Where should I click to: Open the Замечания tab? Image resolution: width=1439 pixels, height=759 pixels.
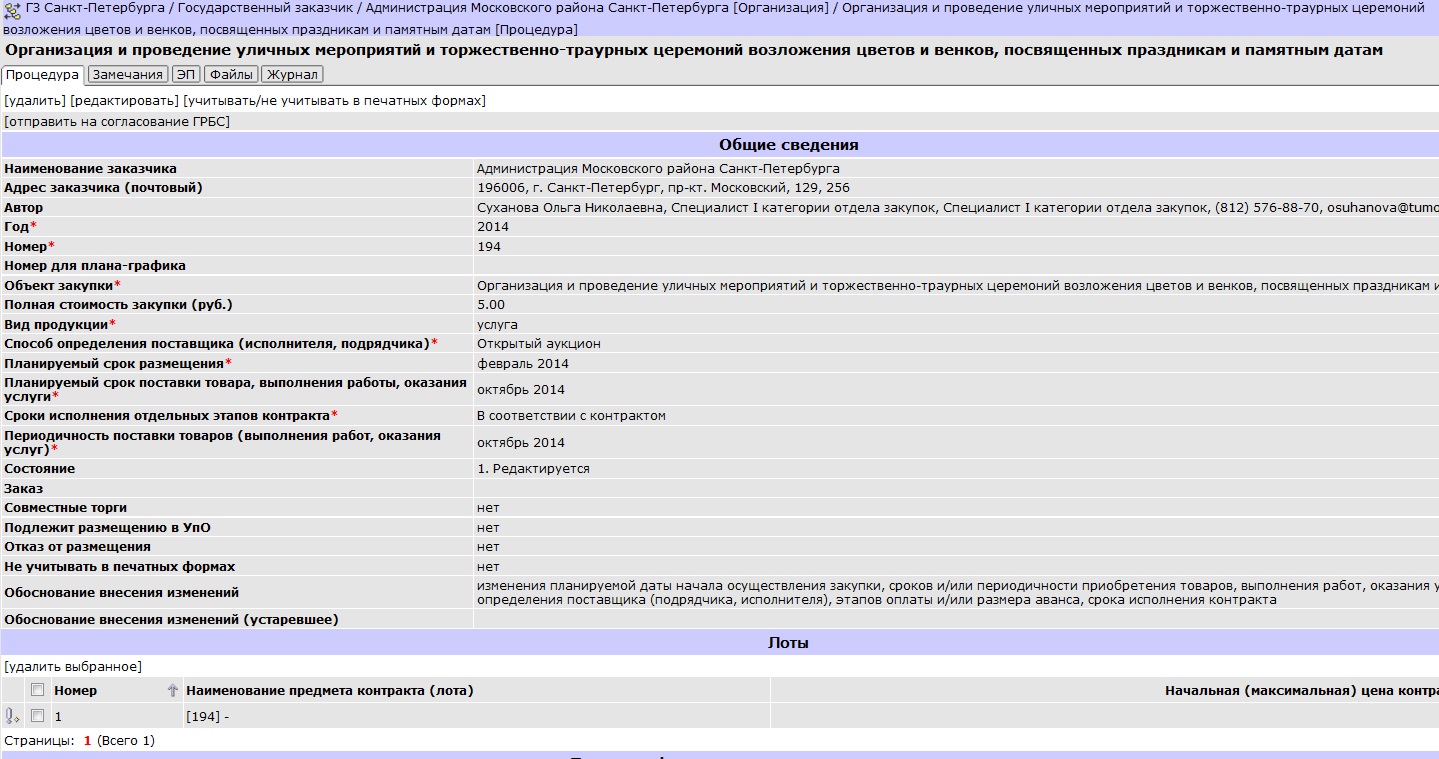(x=127, y=75)
